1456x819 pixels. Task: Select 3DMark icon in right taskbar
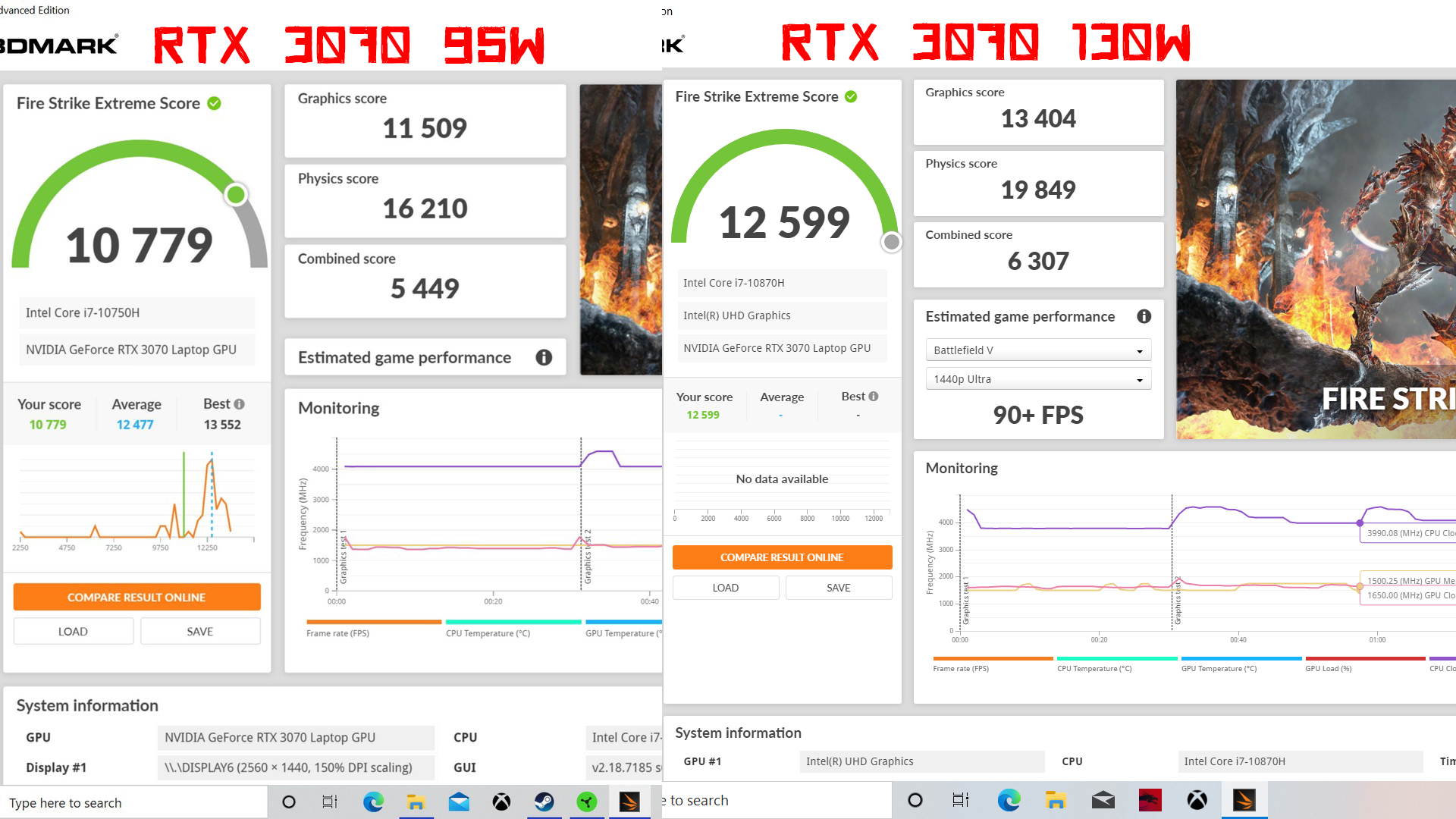(1244, 800)
